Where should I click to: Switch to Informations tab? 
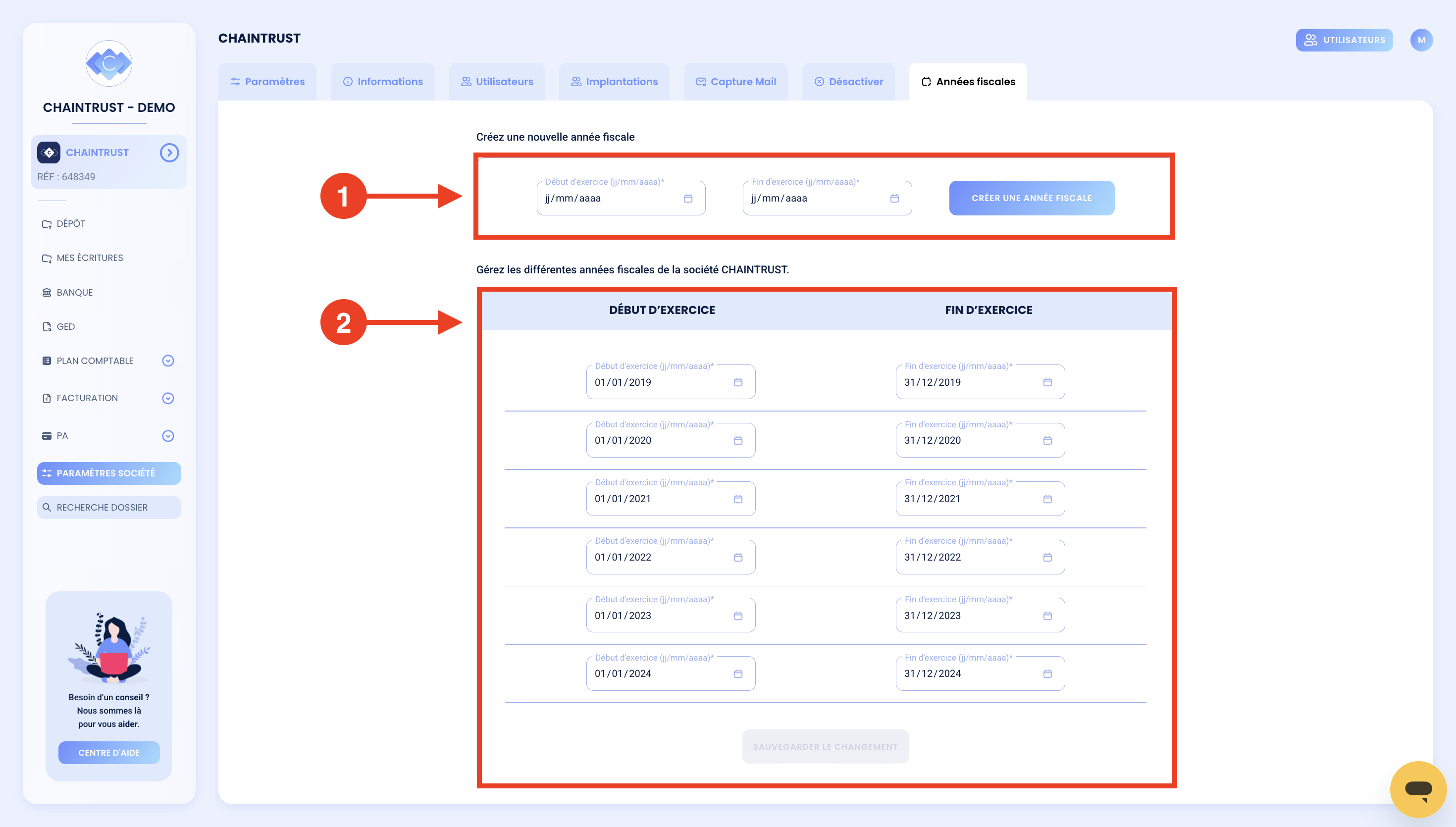pyautogui.click(x=383, y=82)
